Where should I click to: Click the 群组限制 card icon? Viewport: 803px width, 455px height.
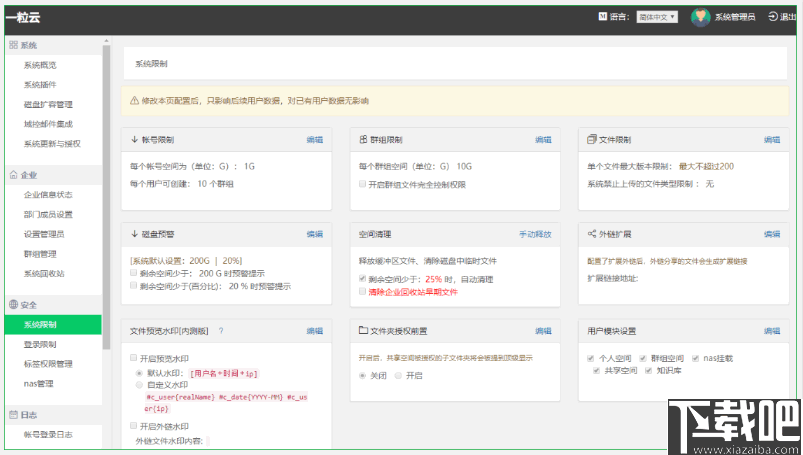click(363, 139)
